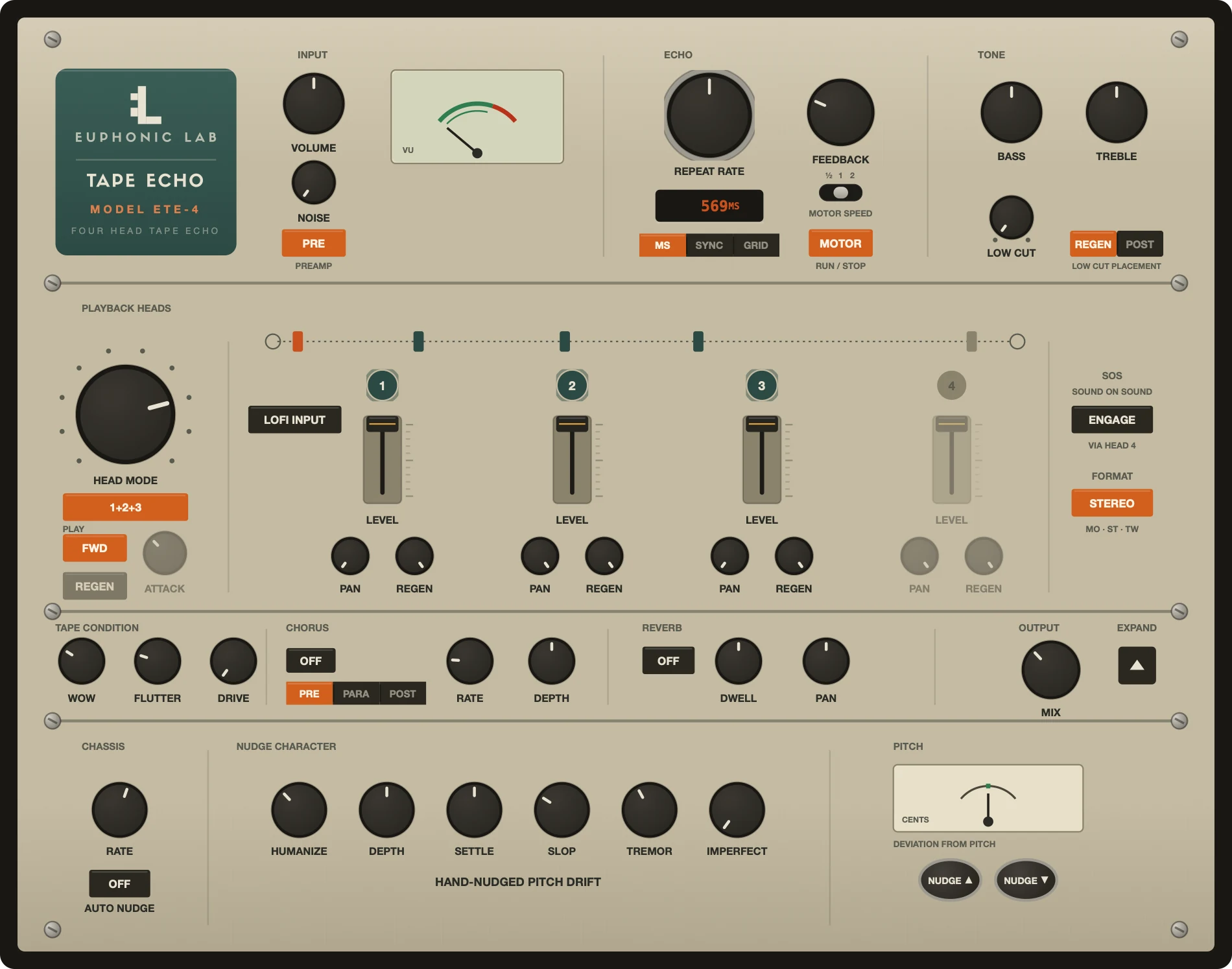Screen dimensions: 1232x969
Task: Click the tape Drive knob
Action: pos(233,661)
